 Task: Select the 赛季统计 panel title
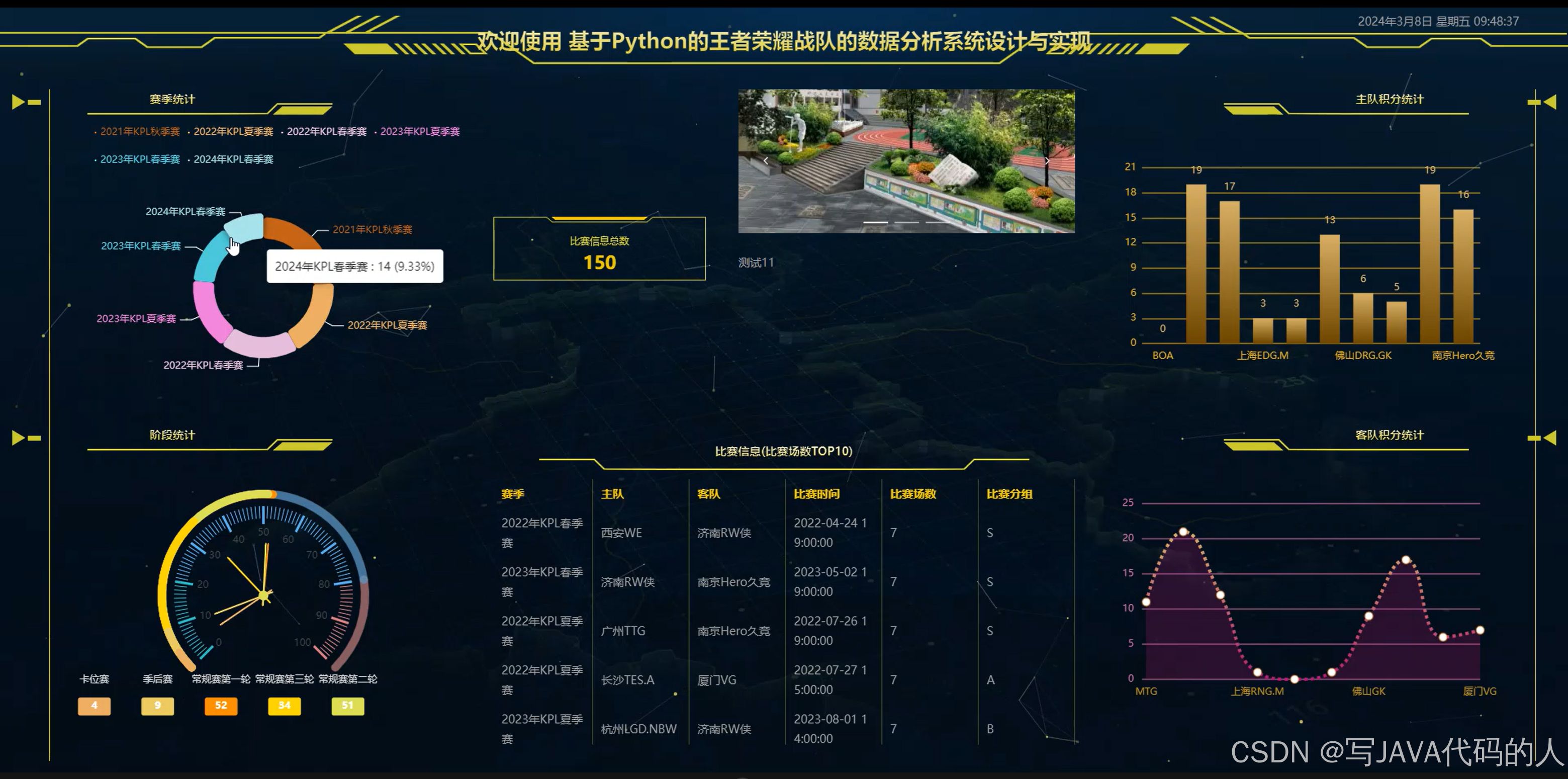pos(172,98)
